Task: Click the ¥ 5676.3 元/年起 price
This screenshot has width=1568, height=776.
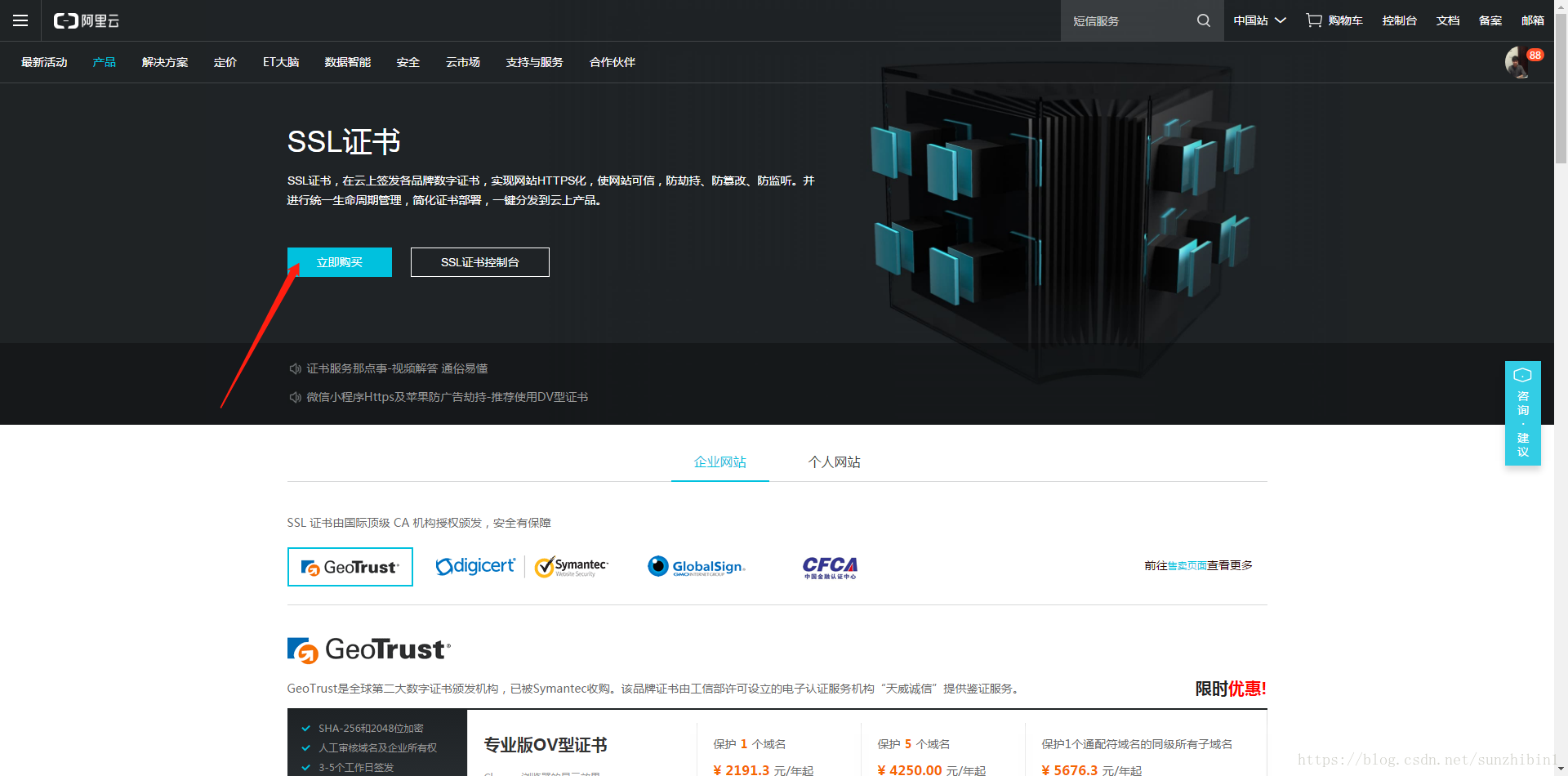Action: click(x=1092, y=770)
